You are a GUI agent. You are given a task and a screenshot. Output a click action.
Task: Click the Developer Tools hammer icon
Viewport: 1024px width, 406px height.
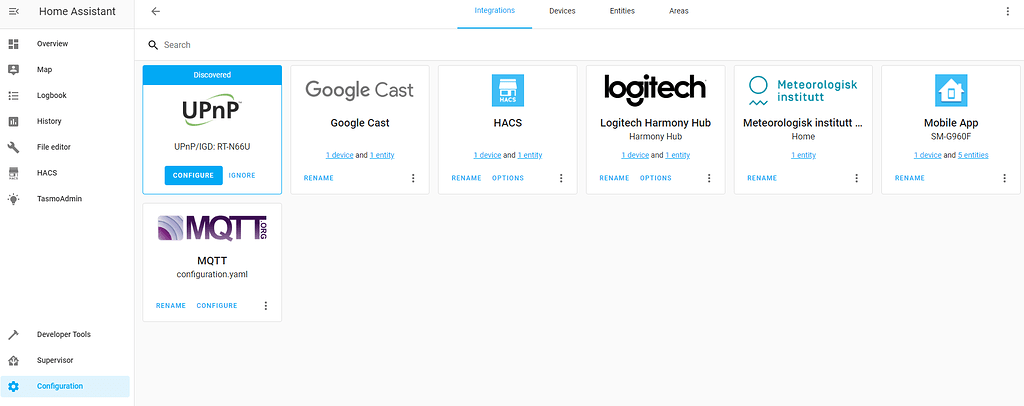click(x=13, y=334)
